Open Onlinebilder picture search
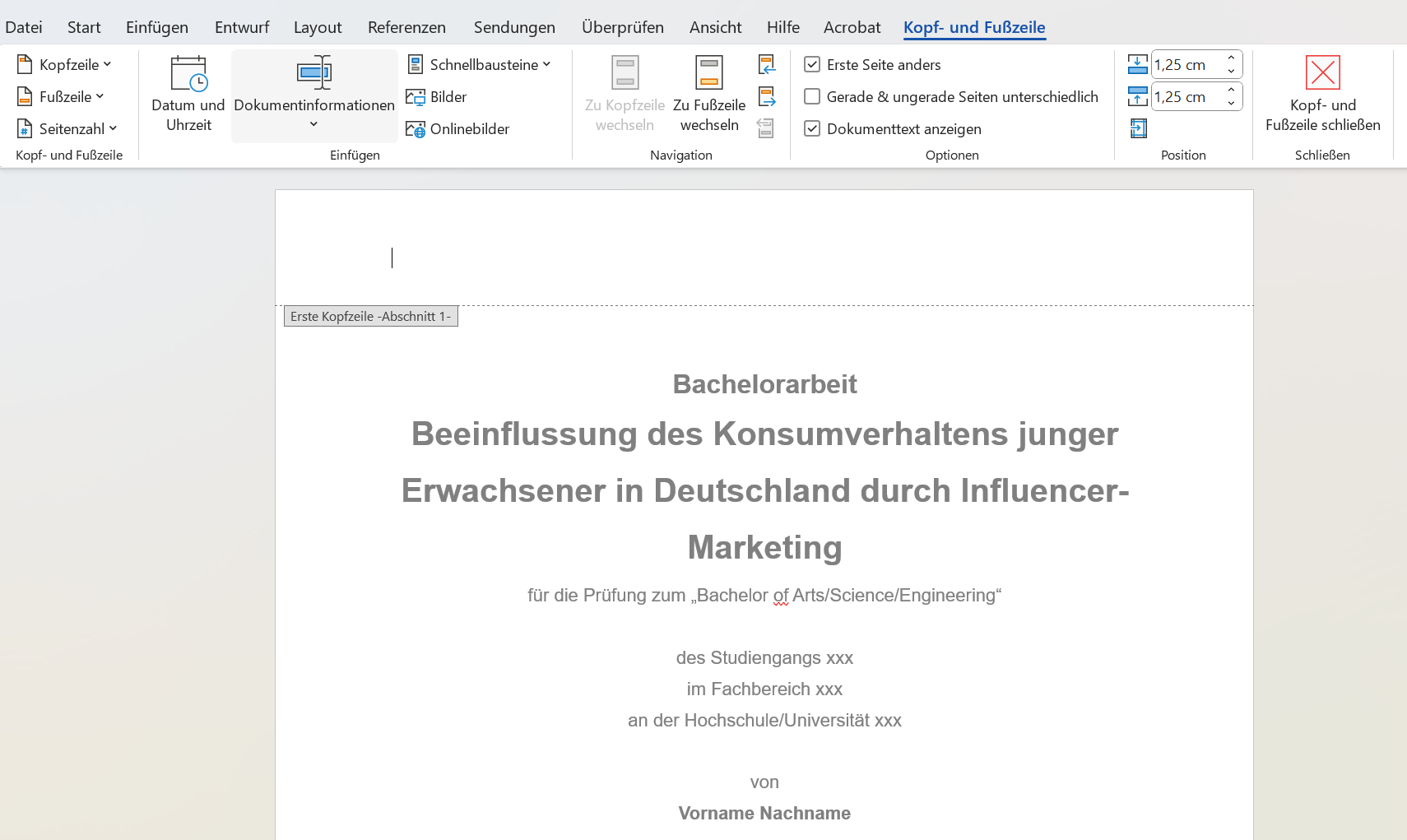Viewport: 1407px width, 840px height. pos(458,129)
